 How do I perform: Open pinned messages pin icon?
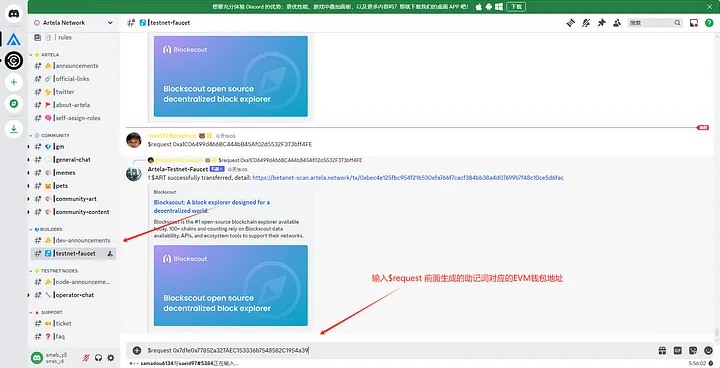coord(602,23)
